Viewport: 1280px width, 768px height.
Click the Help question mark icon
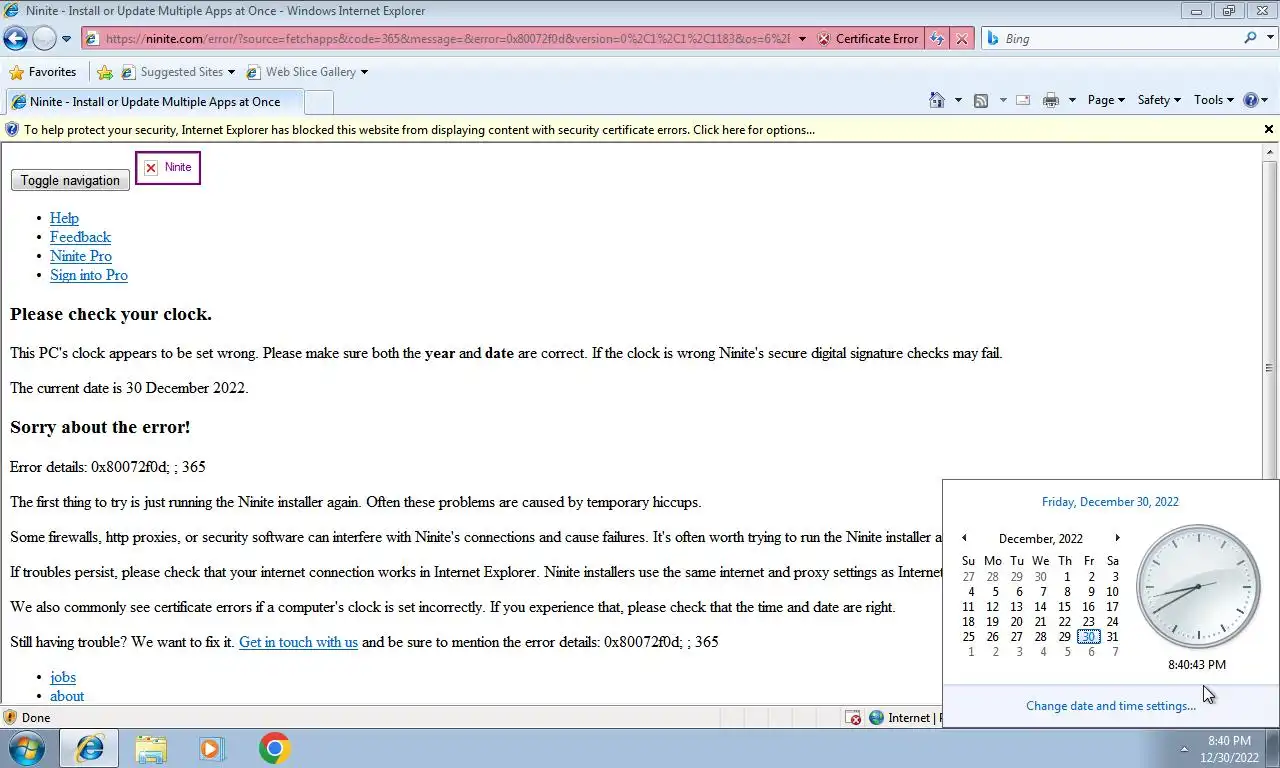tap(1251, 100)
